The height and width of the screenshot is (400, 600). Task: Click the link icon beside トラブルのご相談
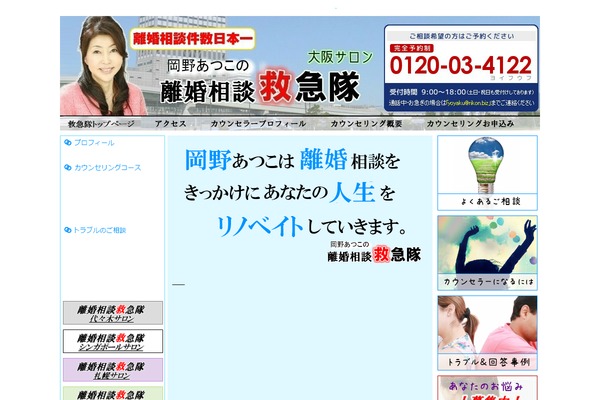point(68,230)
